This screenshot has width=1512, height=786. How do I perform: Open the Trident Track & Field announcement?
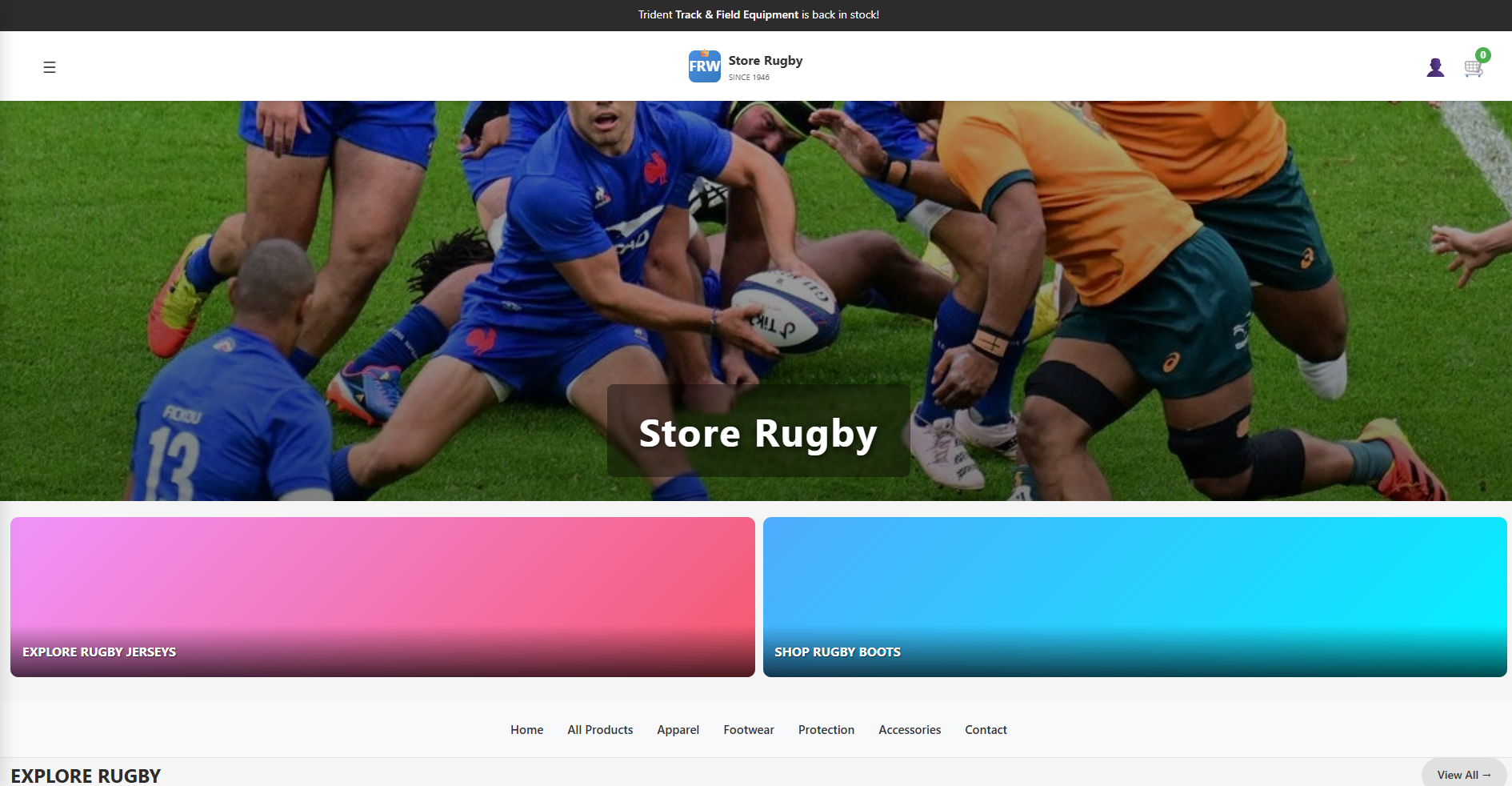(758, 14)
